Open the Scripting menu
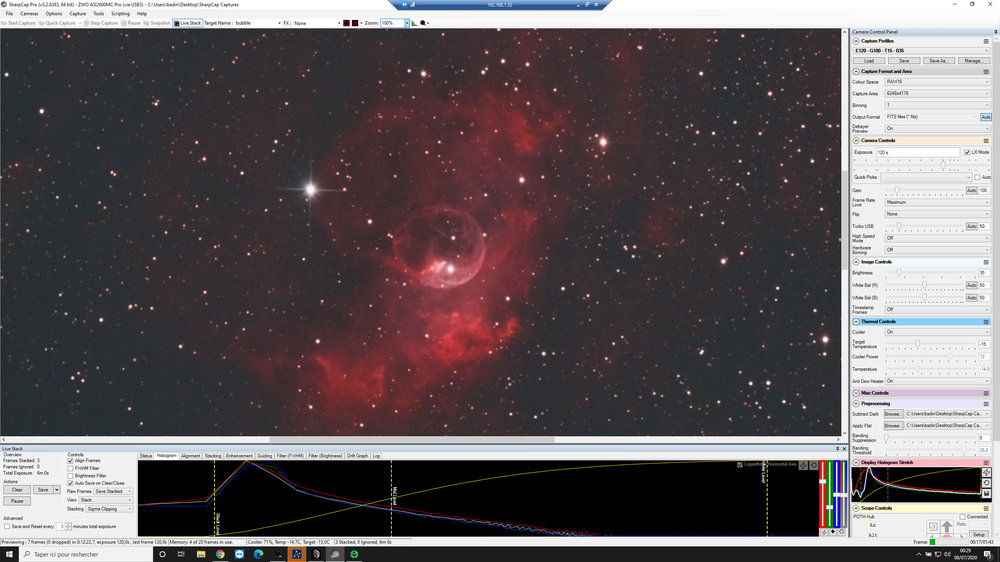The image size is (1000, 562). coord(120,13)
